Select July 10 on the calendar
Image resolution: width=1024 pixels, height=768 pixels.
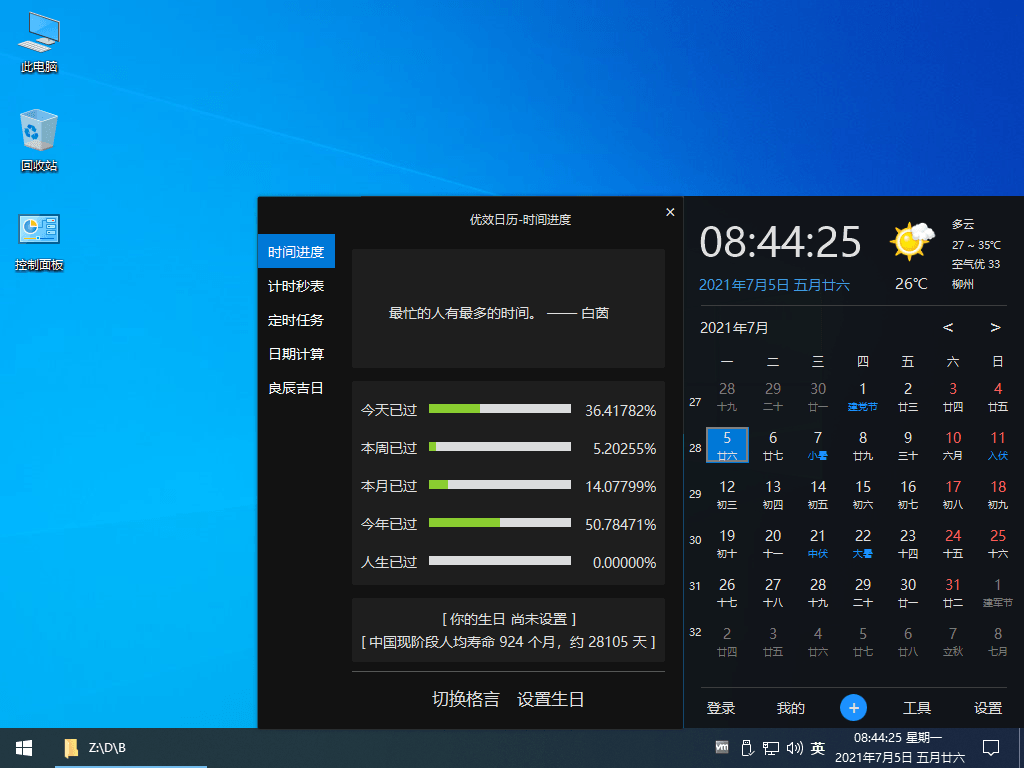click(x=952, y=445)
